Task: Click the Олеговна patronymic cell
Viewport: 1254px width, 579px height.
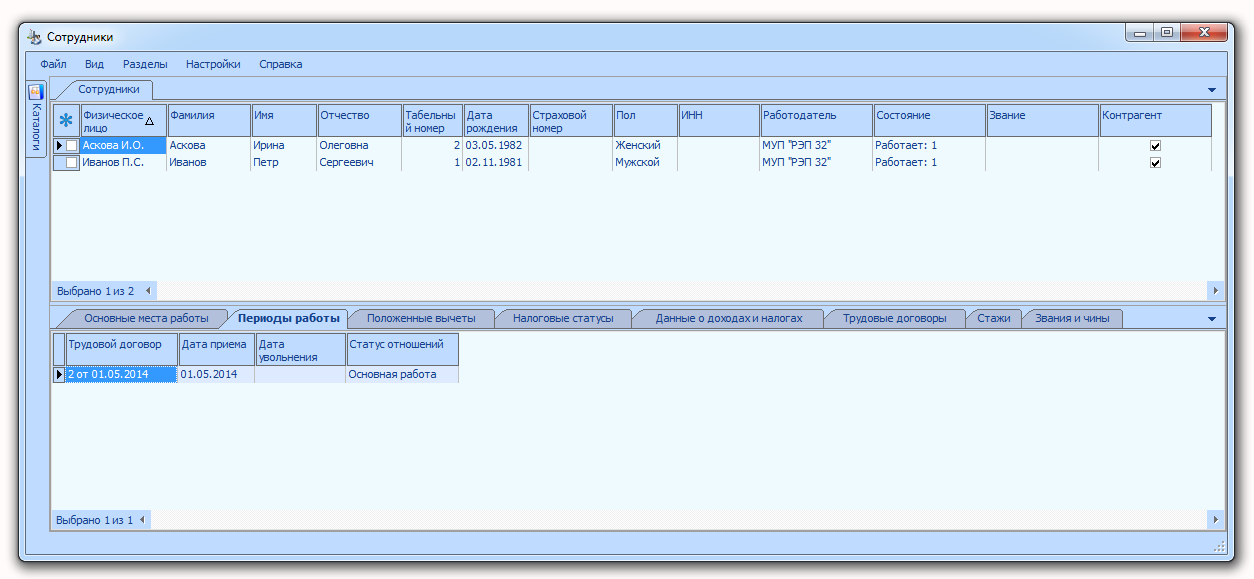Action: pyautogui.click(x=359, y=146)
